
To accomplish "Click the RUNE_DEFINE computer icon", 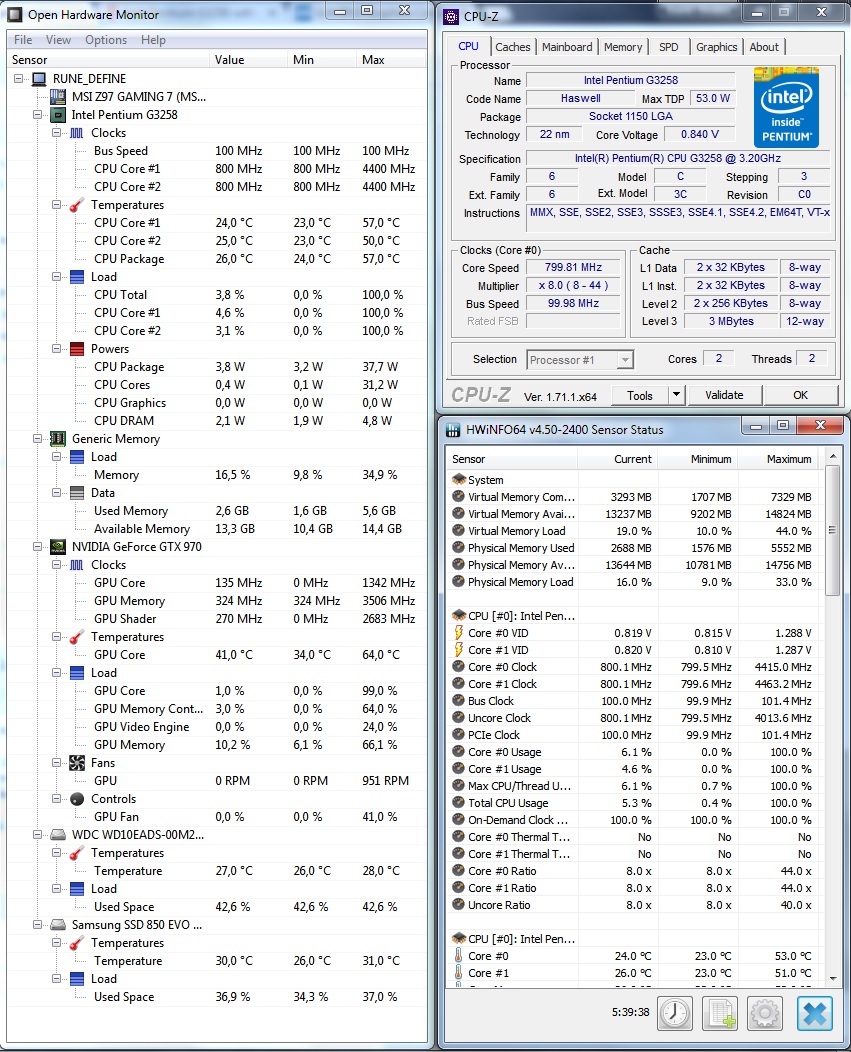I will [x=39, y=78].
